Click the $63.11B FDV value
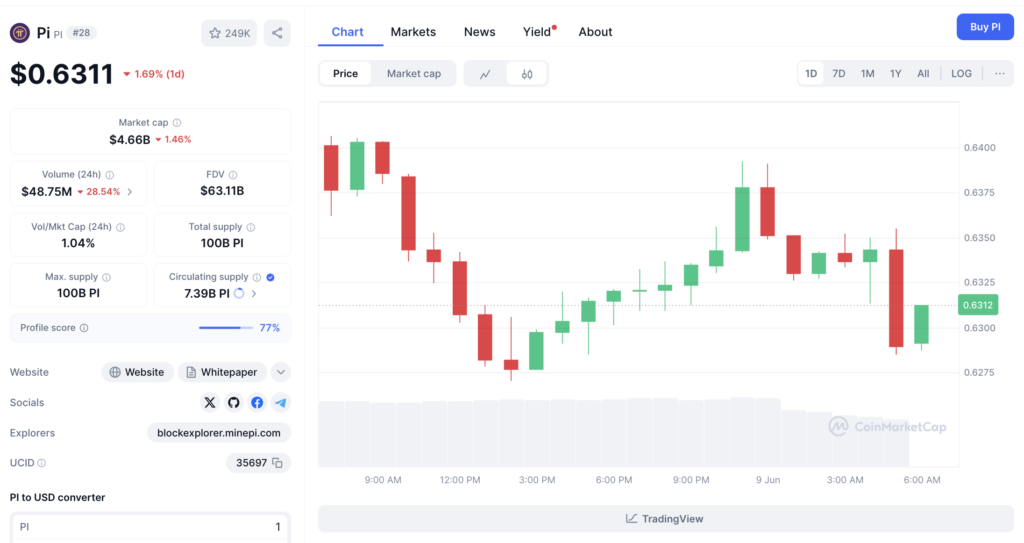This screenshot has height=543, width=1024. click(222, 191)
